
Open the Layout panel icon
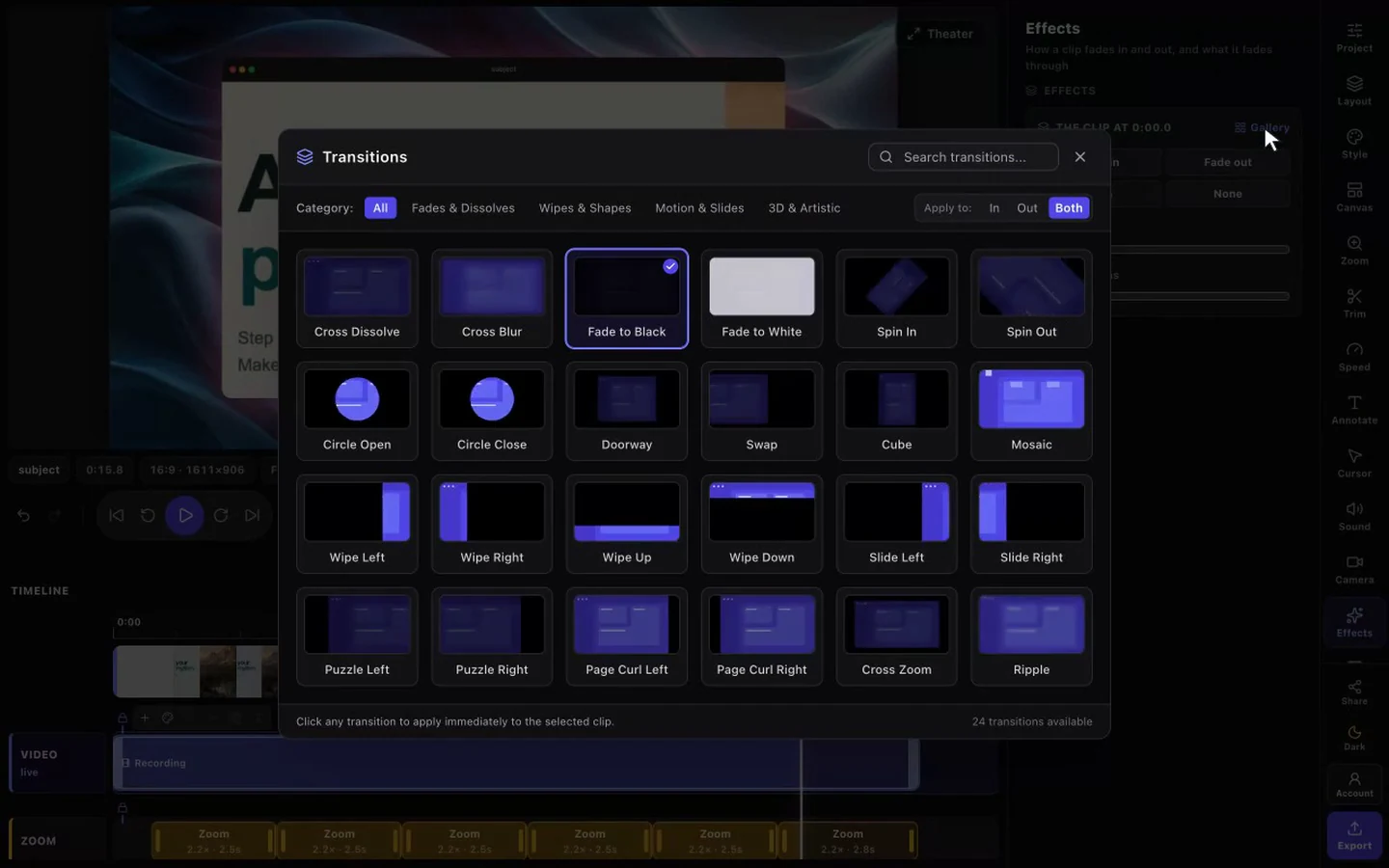tap(1354, 90)
